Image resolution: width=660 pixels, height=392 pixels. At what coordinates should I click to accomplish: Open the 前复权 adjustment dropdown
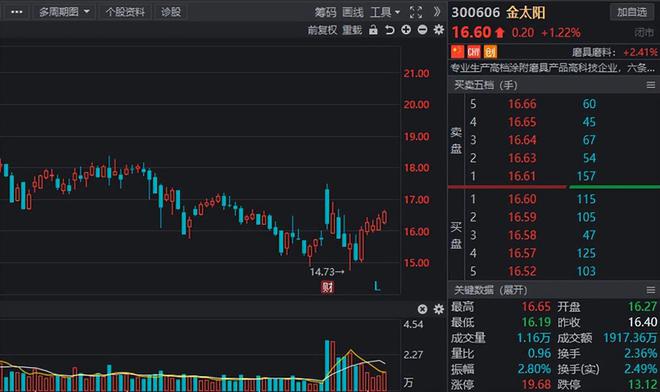[322, 30]
